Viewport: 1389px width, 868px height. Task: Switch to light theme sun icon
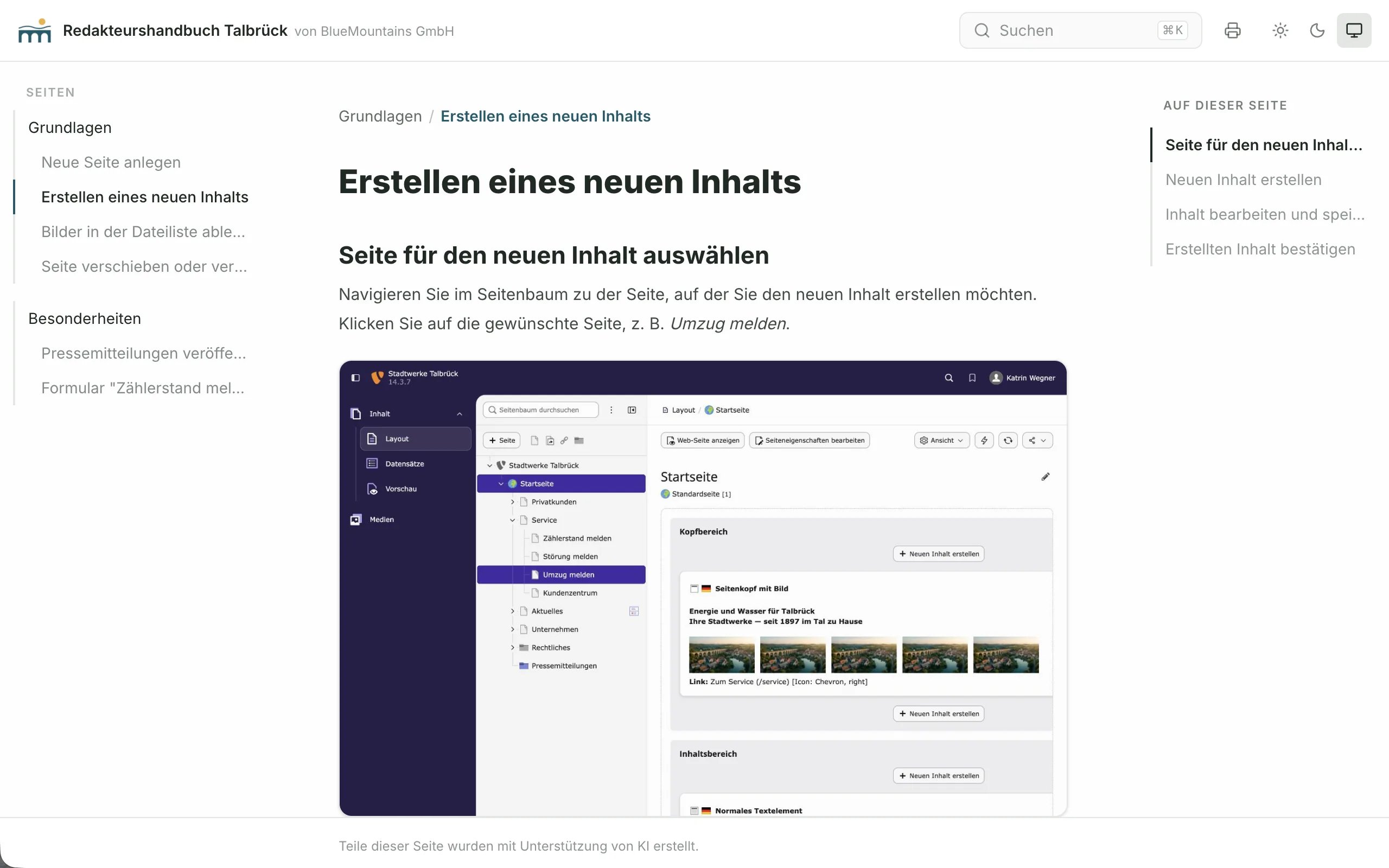pyautogui.click(x=1280, y=30)
